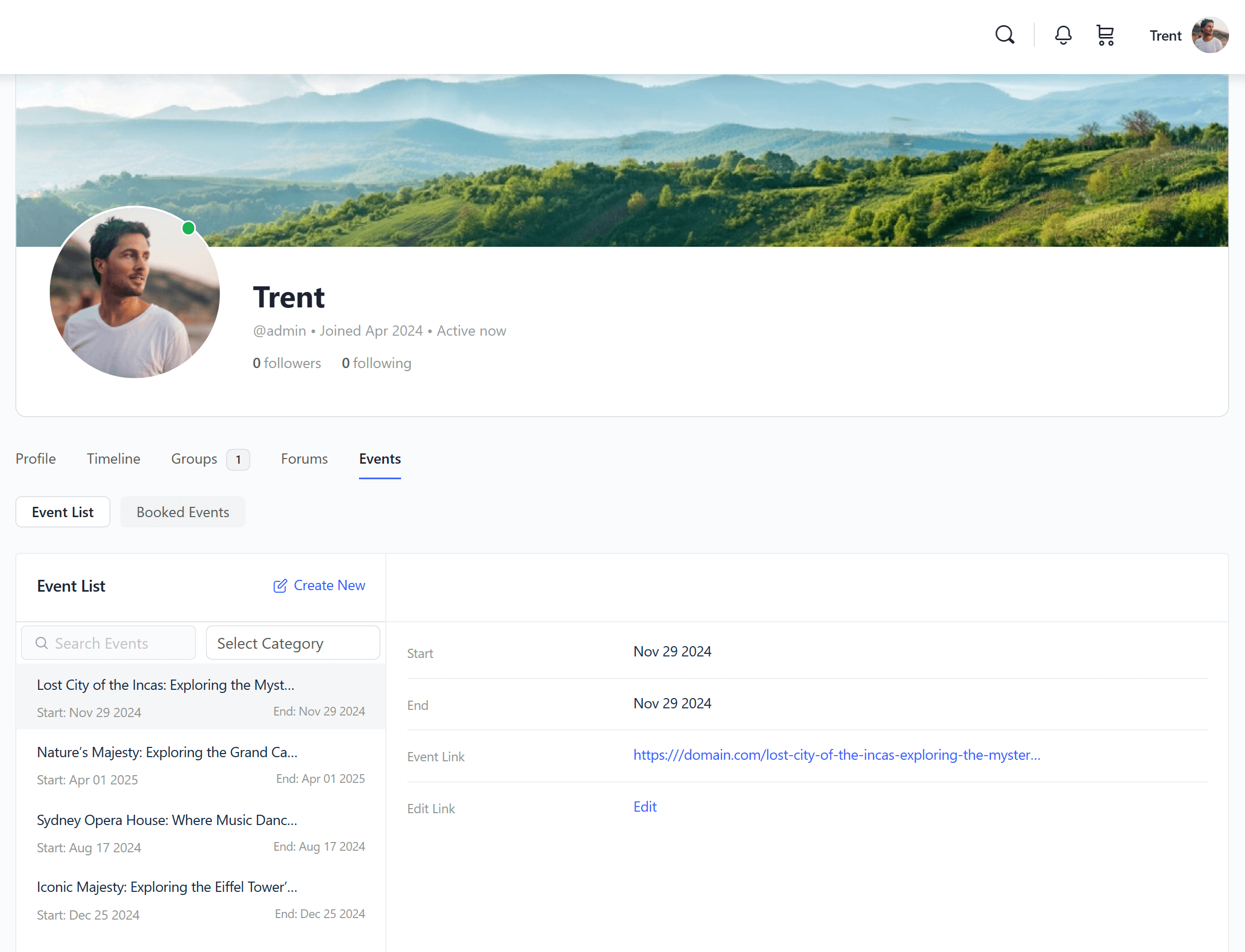Open the Forums tab
Viewport: 1245px width, 952px height.
304,459
